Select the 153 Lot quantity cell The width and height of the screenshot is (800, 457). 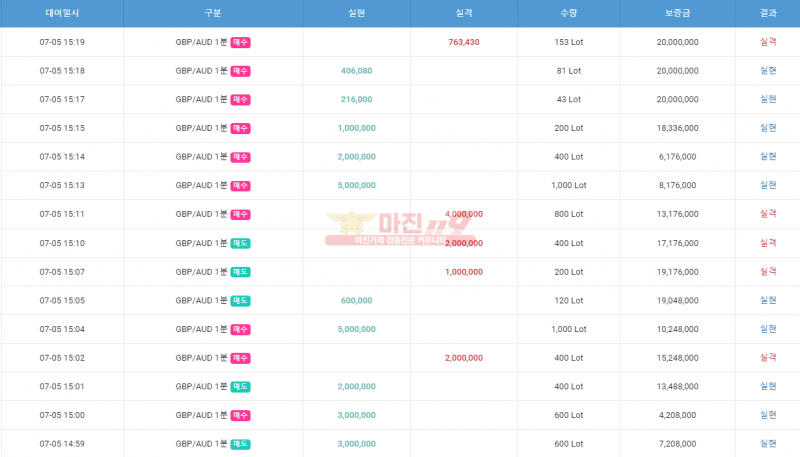point(568,42)
